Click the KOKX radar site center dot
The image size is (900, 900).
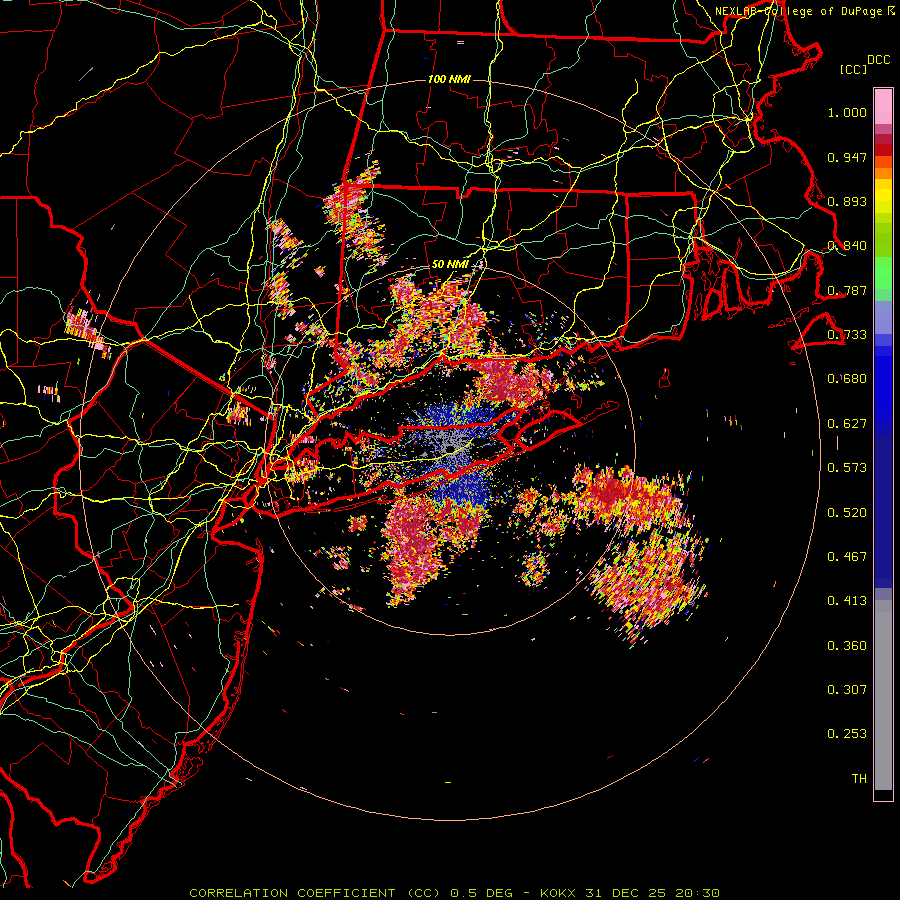click(451, 448)
